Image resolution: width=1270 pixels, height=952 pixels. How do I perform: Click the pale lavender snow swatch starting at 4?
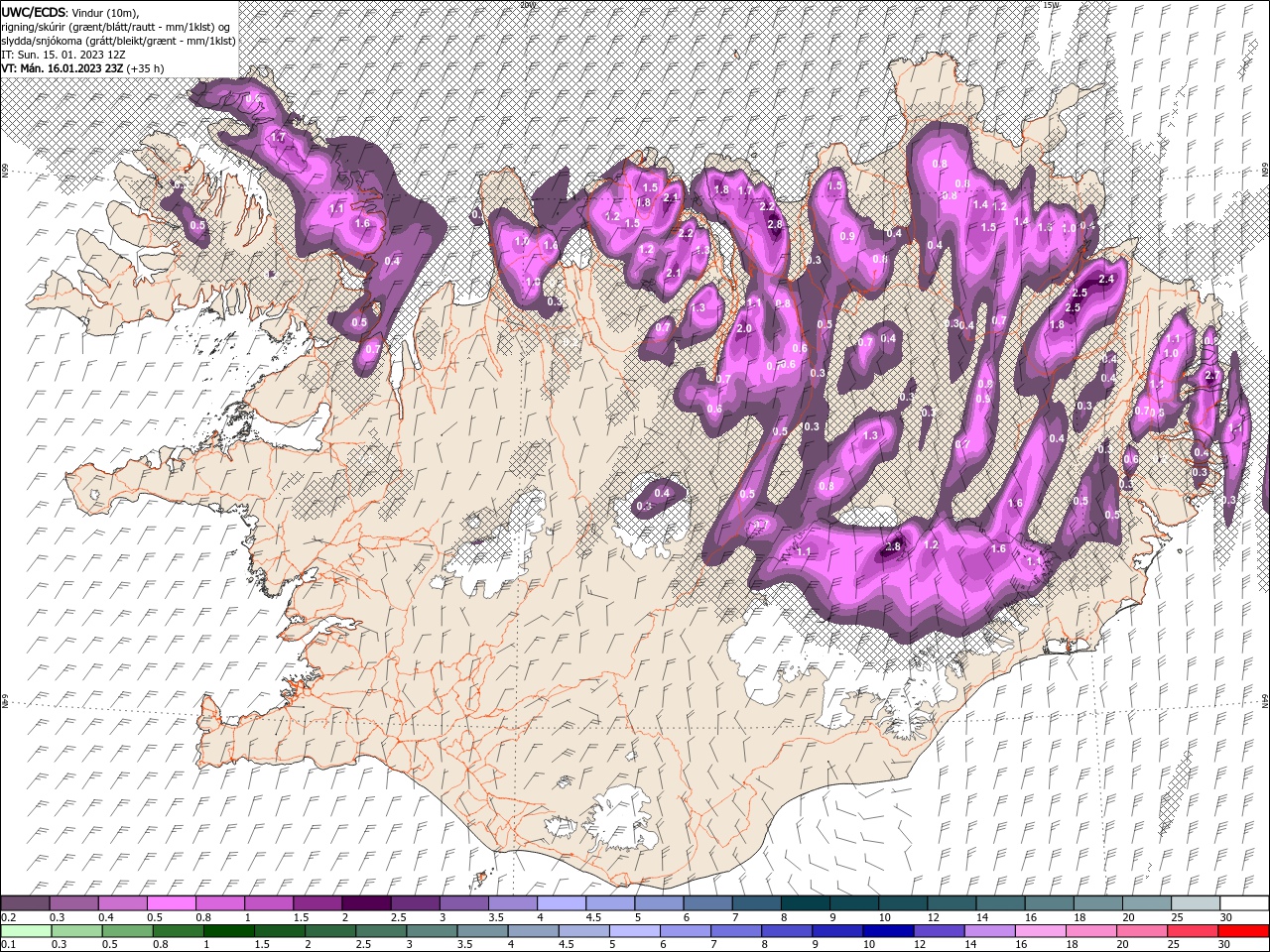pos(561,903)
